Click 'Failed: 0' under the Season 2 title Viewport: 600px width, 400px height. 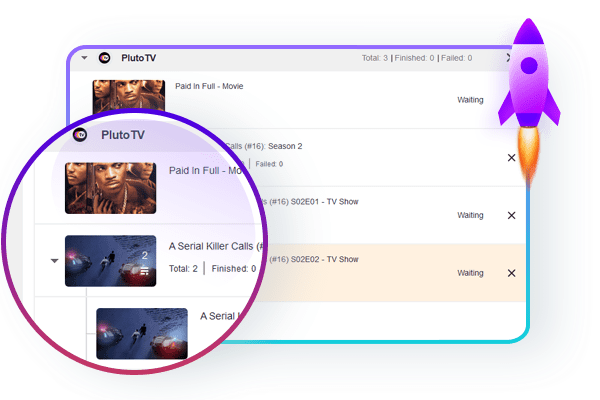269,164
